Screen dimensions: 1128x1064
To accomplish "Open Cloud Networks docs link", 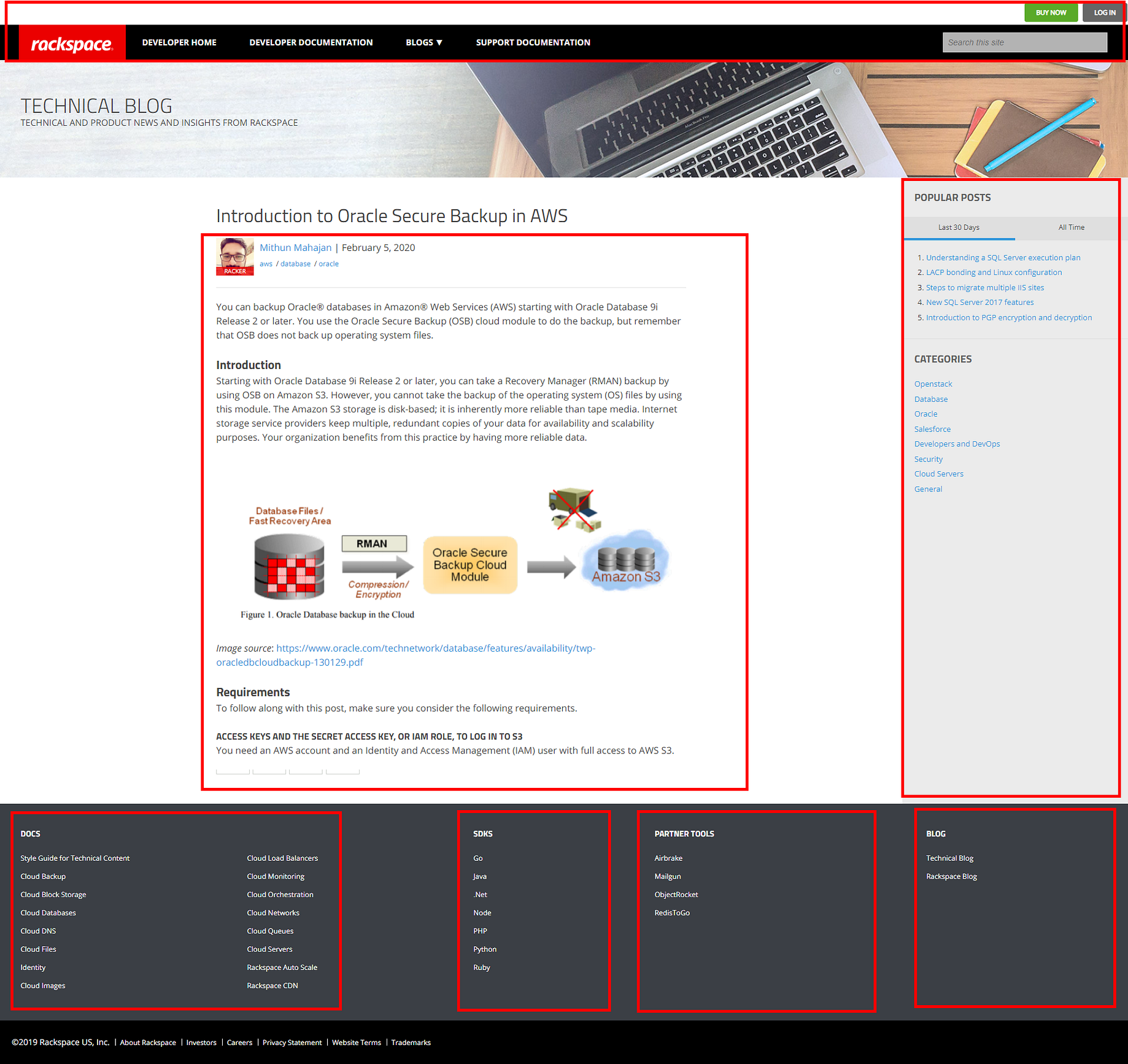I will pos(273,913).
